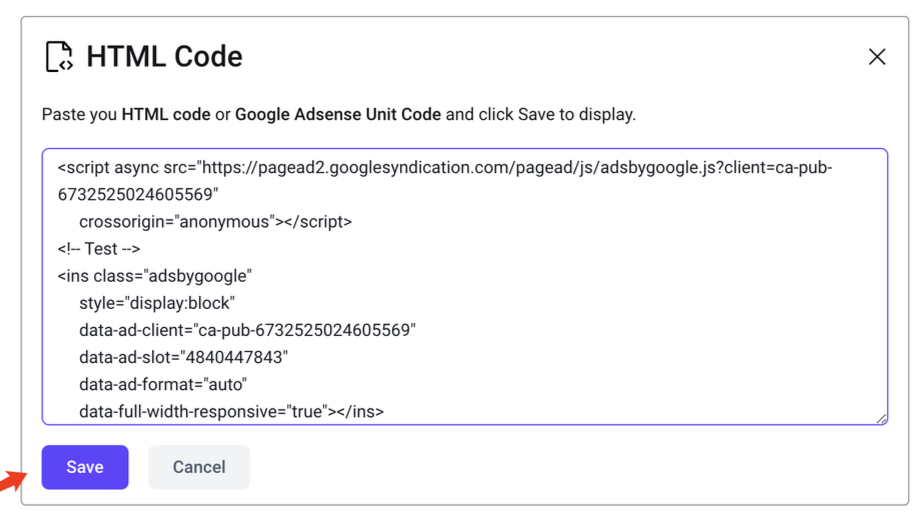The height and width of the screenshot is (527, 921).
Task: Click the '<!-- Test -->' comment line
Action: pos(99,249)
